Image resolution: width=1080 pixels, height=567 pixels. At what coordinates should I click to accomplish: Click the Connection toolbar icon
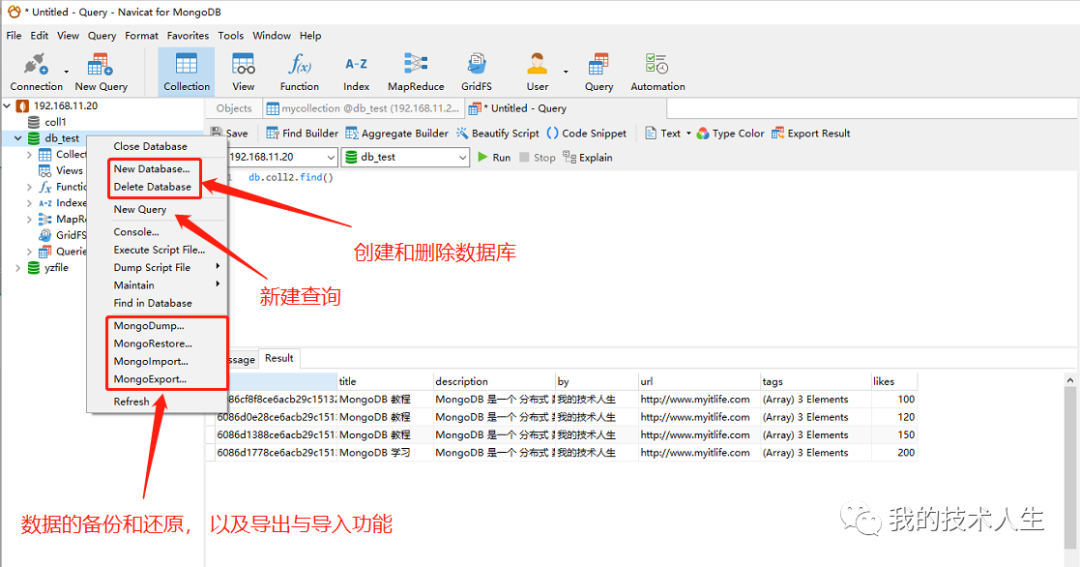click(x=36, y=72)
